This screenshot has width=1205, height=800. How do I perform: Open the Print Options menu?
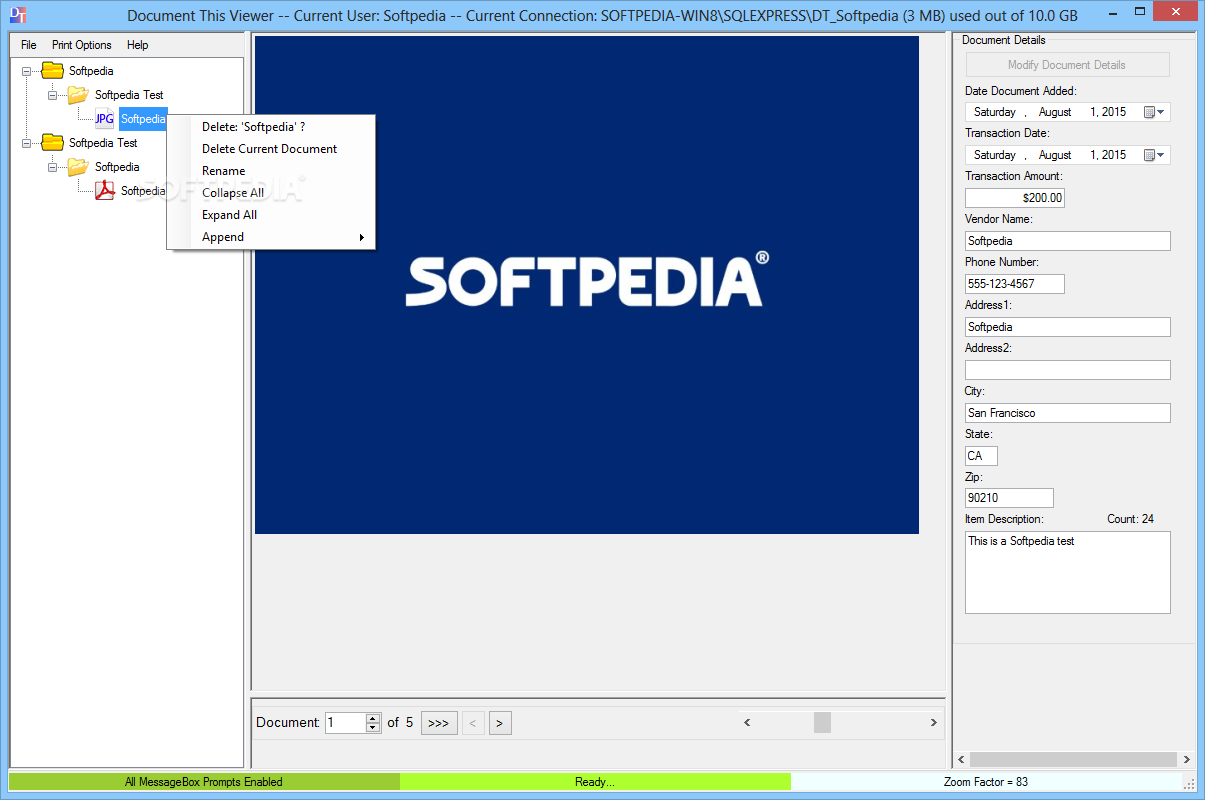pyautogui.click(x=82, y=45)
